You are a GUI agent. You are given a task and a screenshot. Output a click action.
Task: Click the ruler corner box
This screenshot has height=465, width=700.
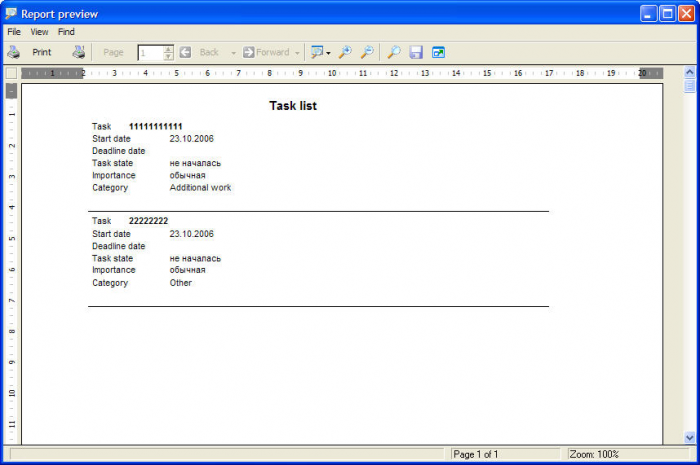(12, 73)
